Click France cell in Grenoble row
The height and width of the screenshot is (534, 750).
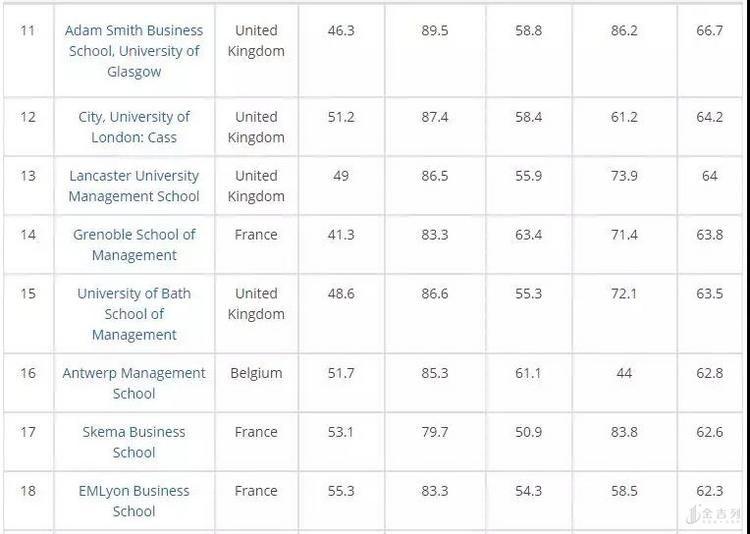point(256,235)
